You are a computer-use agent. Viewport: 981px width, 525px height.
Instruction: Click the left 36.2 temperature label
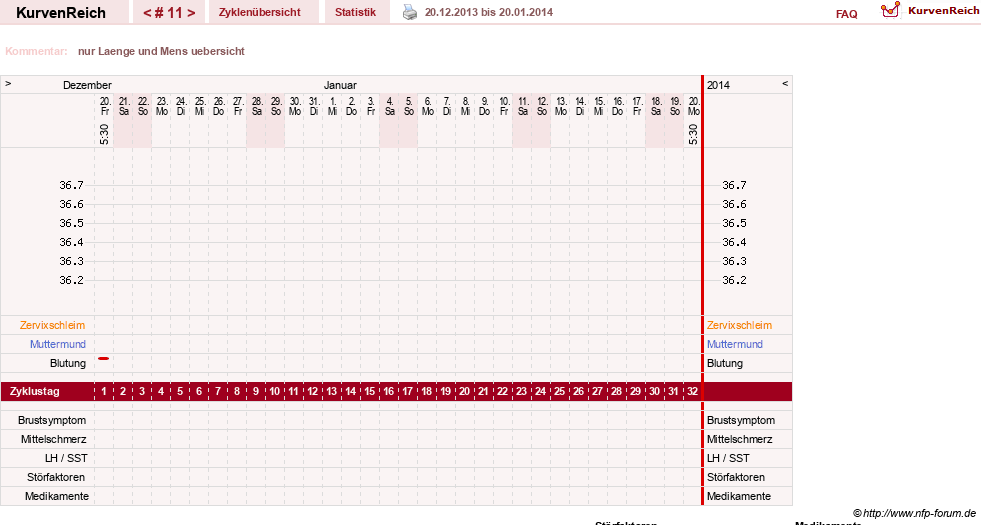(71, 280)
